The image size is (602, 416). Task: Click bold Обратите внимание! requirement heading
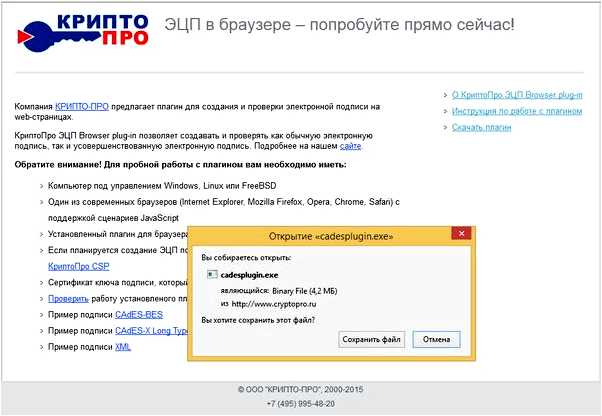180,165
